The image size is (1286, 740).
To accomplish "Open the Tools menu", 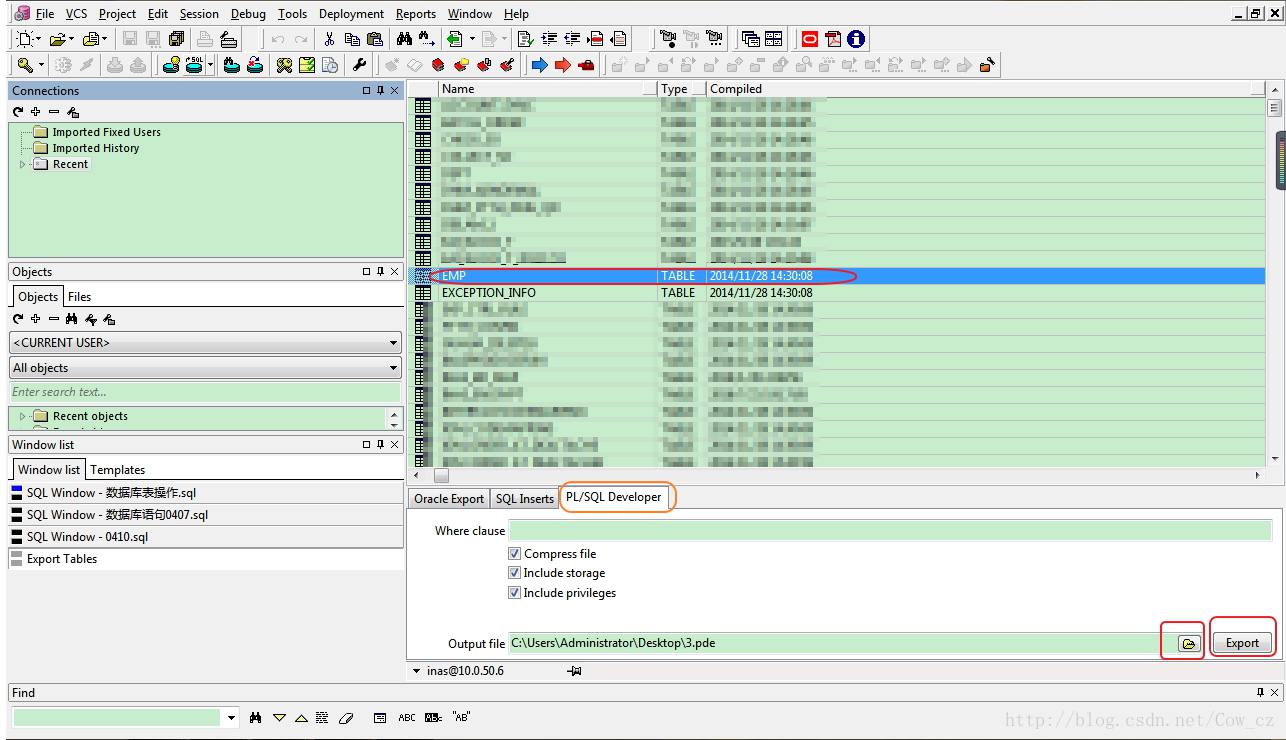I will [292, 14].
